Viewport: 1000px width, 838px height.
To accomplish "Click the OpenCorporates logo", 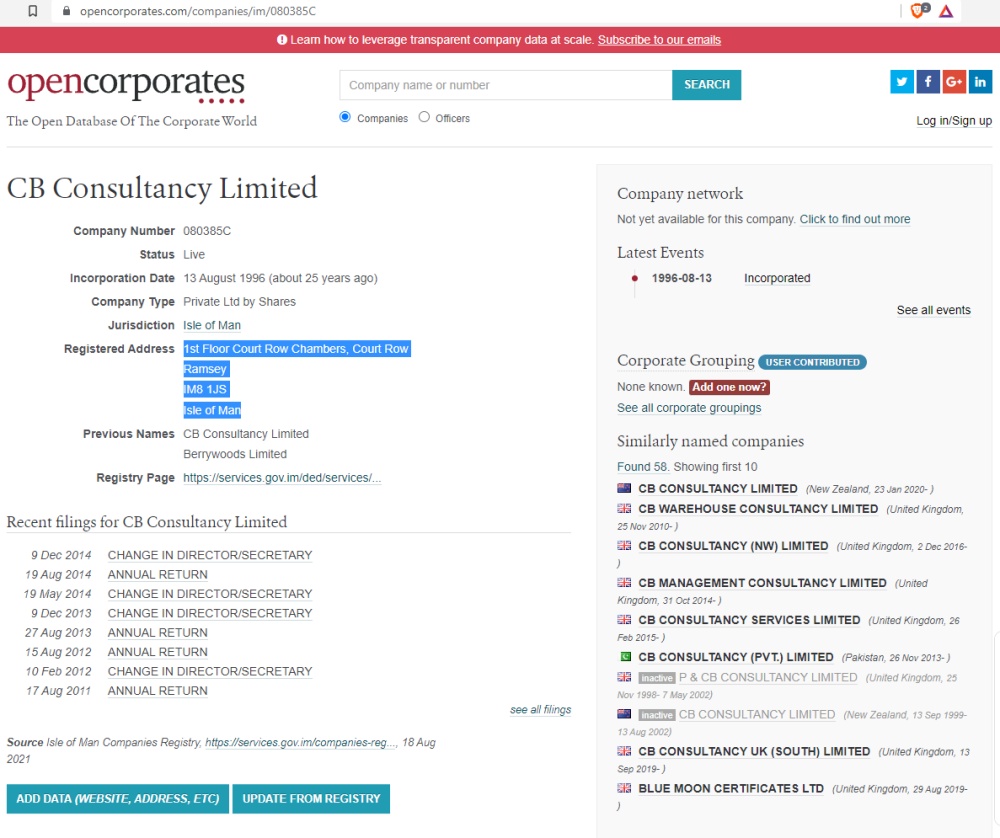I will [126, 86].
